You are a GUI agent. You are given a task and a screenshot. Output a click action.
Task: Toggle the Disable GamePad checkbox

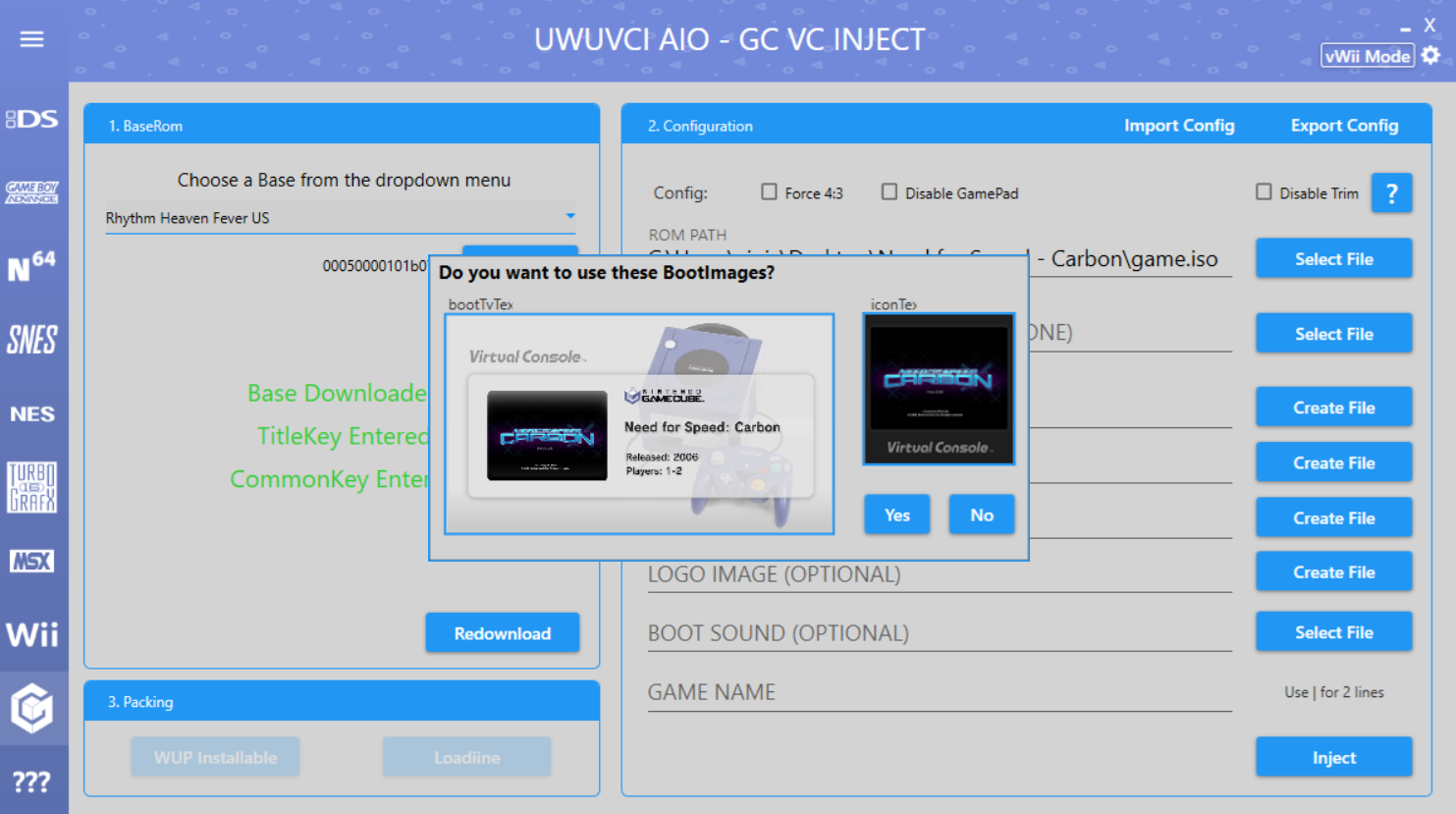click(890, 192)
